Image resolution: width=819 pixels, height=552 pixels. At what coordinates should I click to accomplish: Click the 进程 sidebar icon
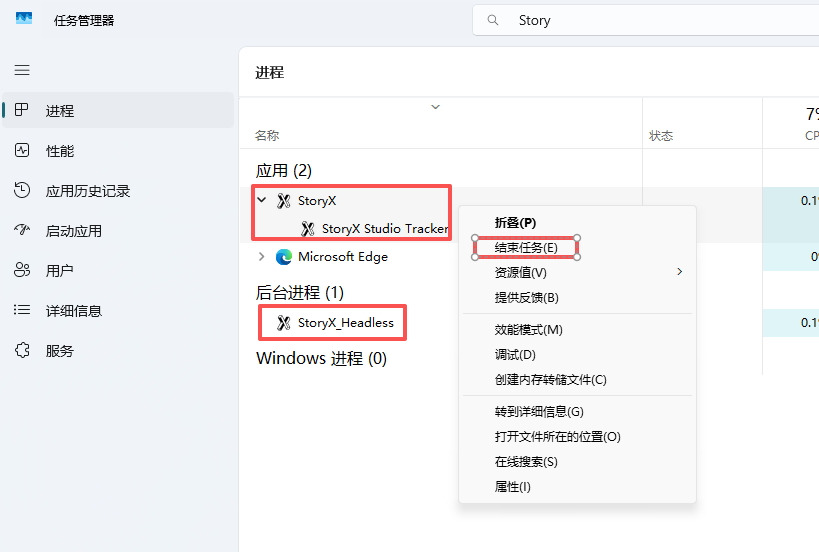(21, 110)
